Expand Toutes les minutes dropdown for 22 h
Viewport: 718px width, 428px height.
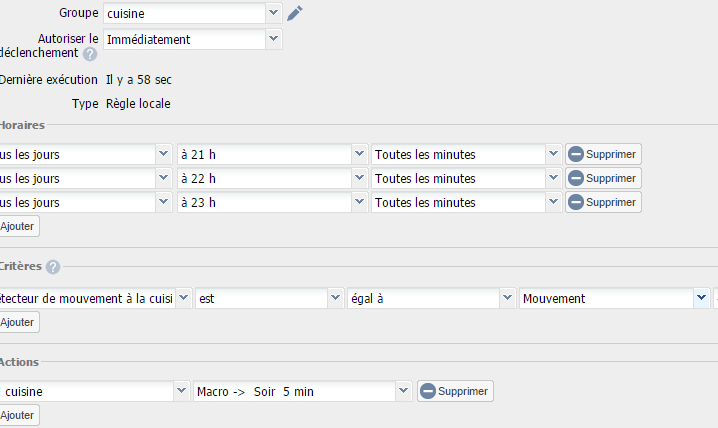(x=553, y=178)
